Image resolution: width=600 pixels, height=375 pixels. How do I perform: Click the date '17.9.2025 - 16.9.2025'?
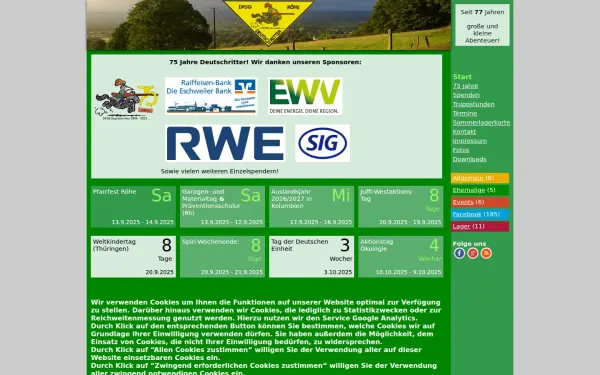[x=321, y=222]
